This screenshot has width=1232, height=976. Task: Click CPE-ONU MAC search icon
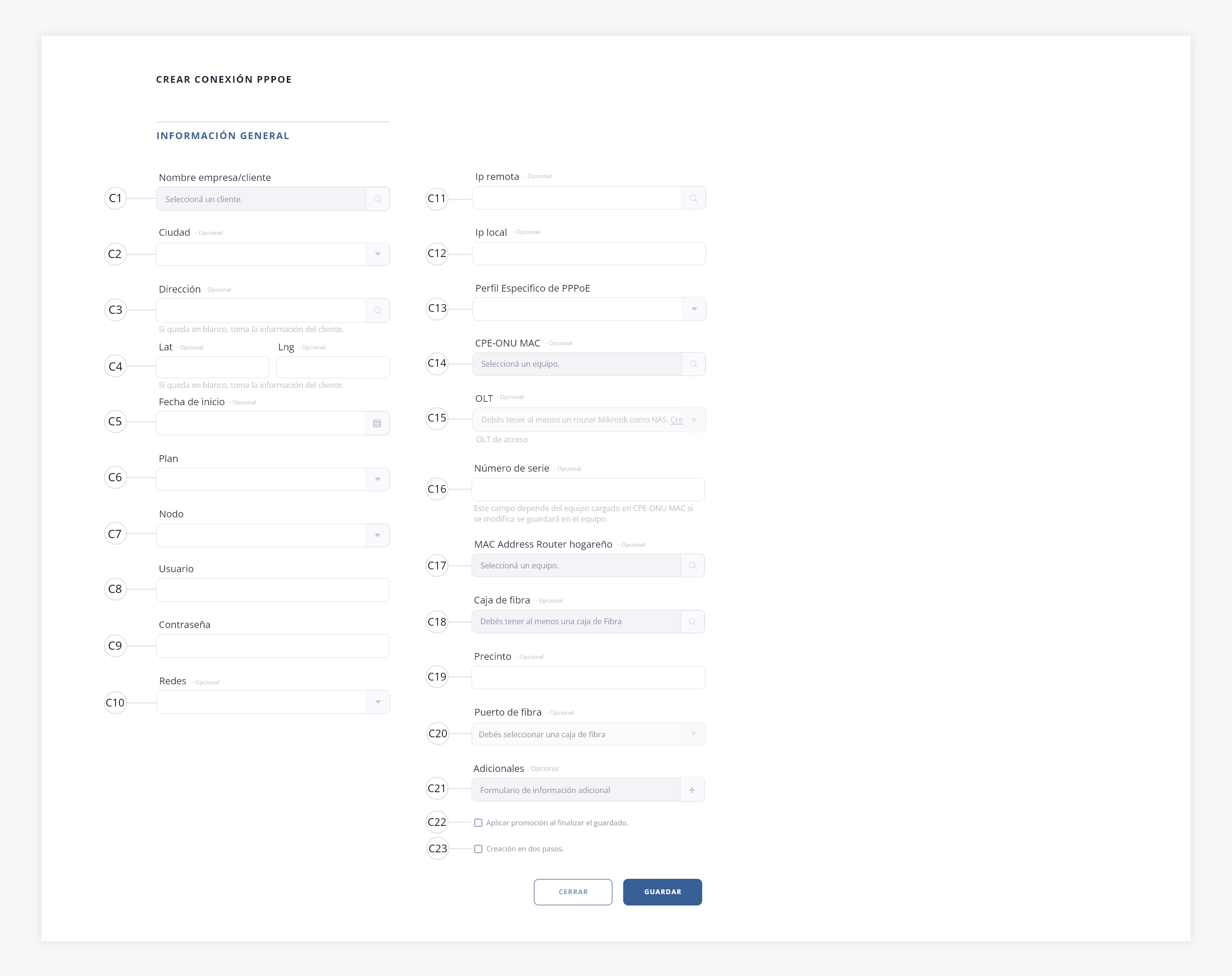[x=693, y=364]
